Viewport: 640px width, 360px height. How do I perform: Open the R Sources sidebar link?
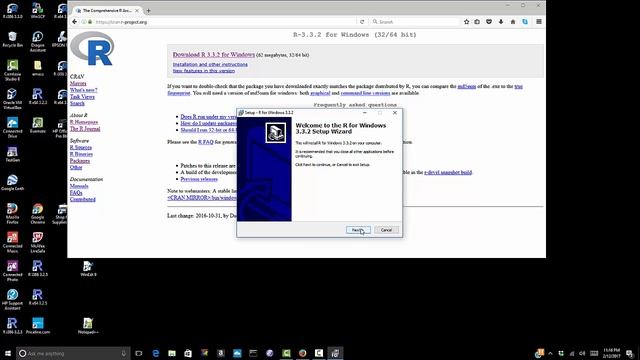click(x=80, y=147)
